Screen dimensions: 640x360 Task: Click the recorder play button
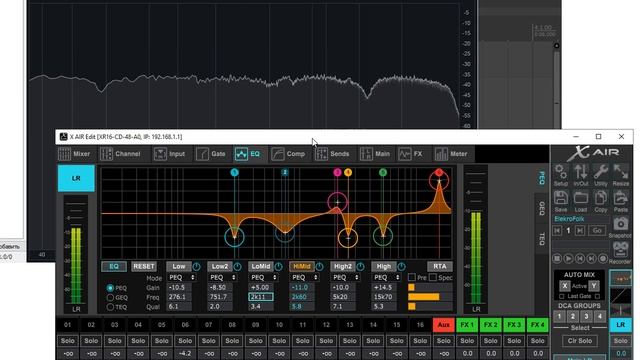point(568,258)
